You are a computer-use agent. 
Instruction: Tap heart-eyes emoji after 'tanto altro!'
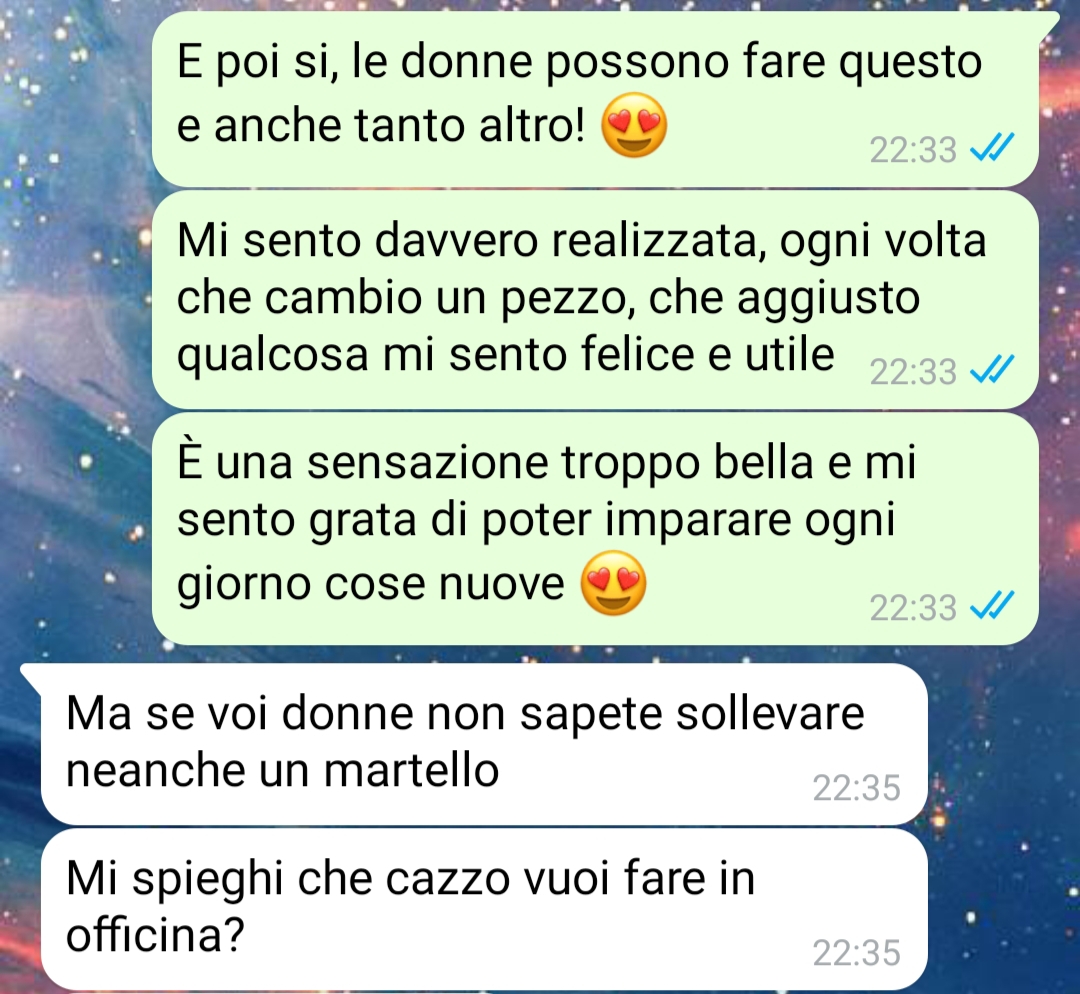(x=634, y=125)
